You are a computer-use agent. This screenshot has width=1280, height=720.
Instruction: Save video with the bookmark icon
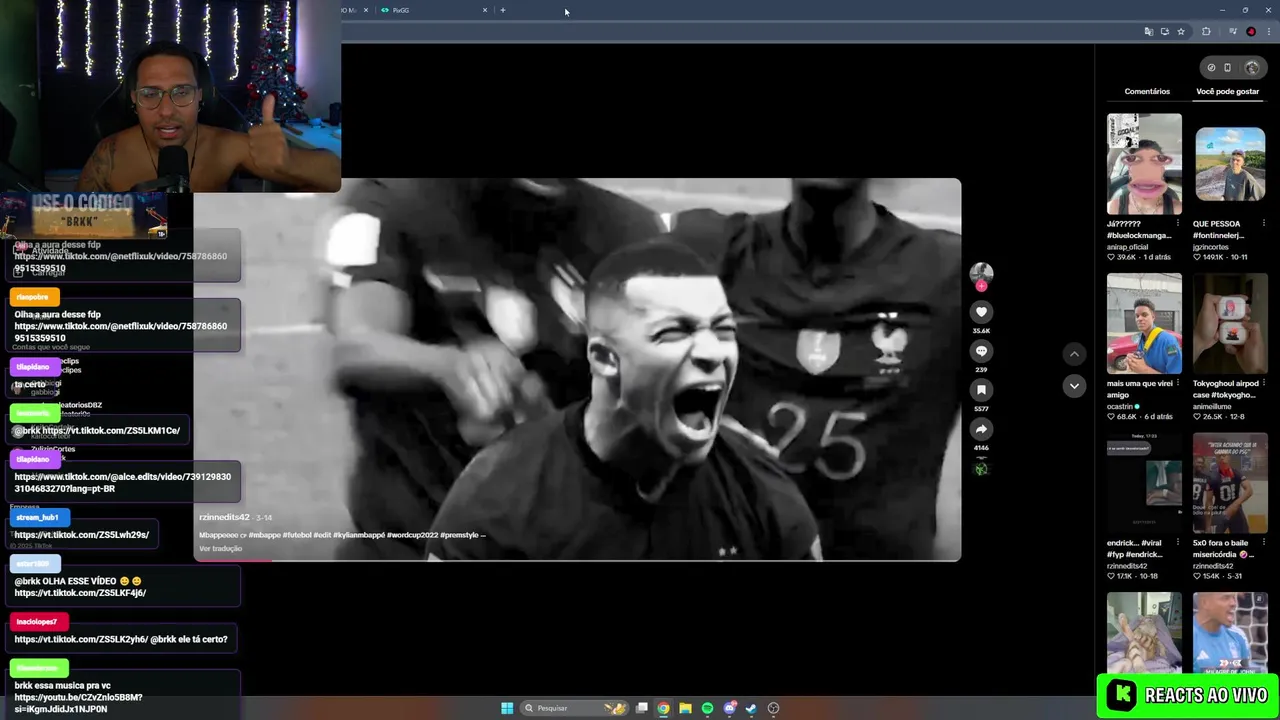click(x=981, y=390)
